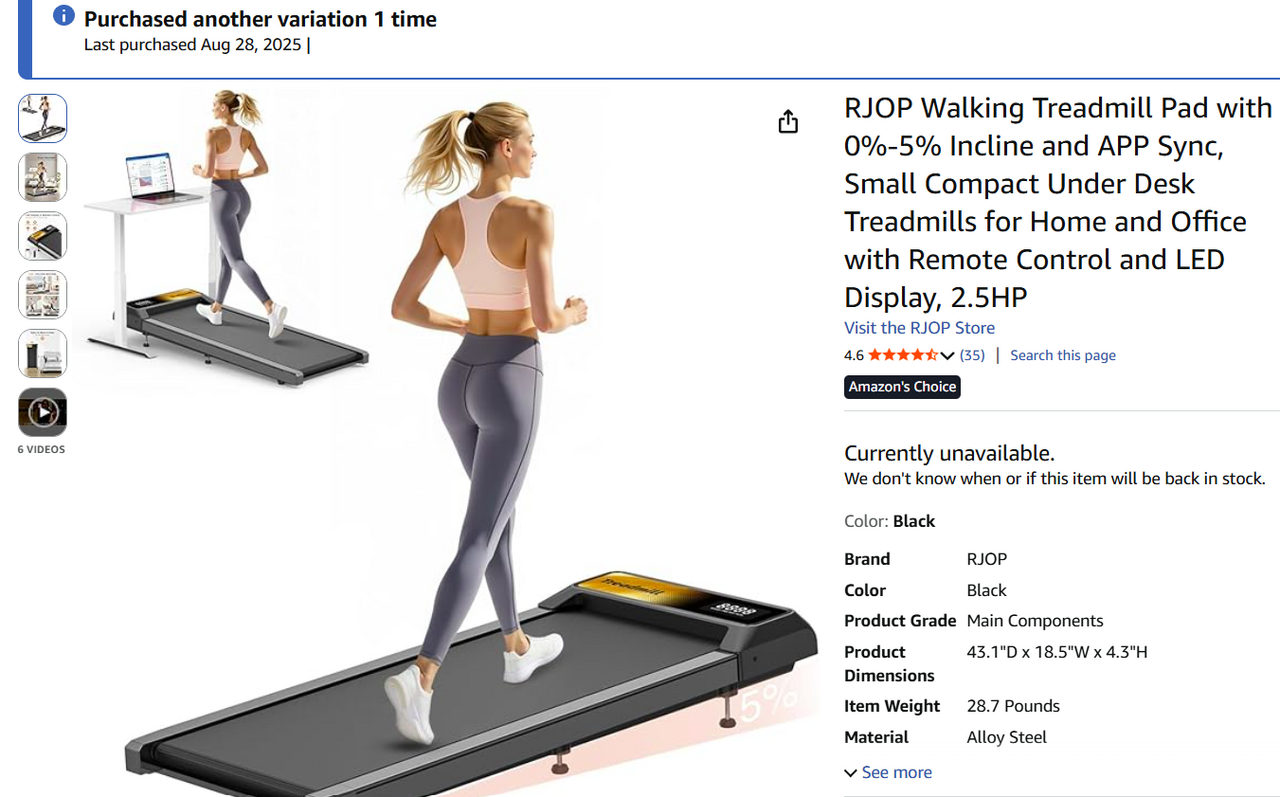Select the first thumbnail with blue outline

point(42,118)
